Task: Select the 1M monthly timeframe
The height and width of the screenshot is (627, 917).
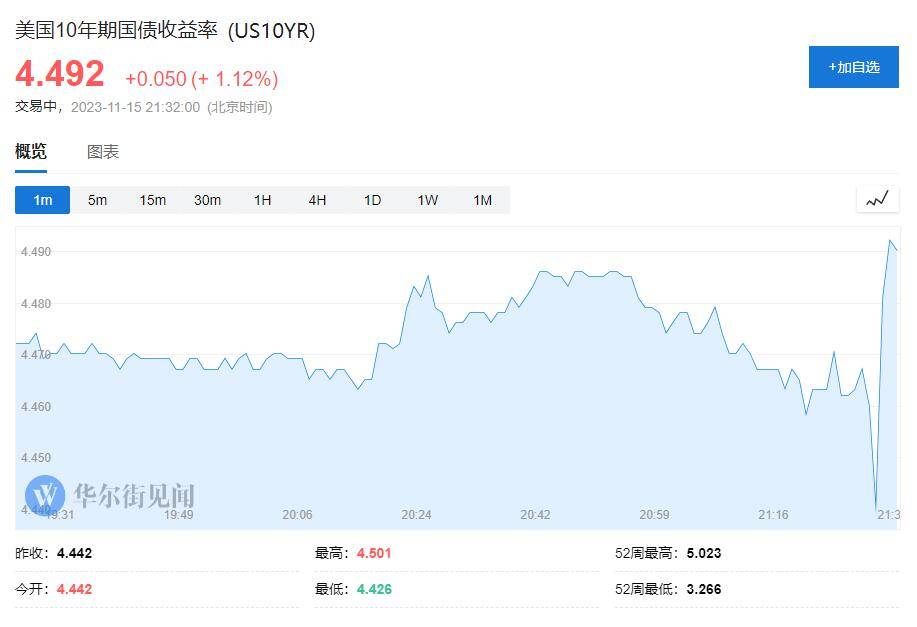Action: coord(482,200)
